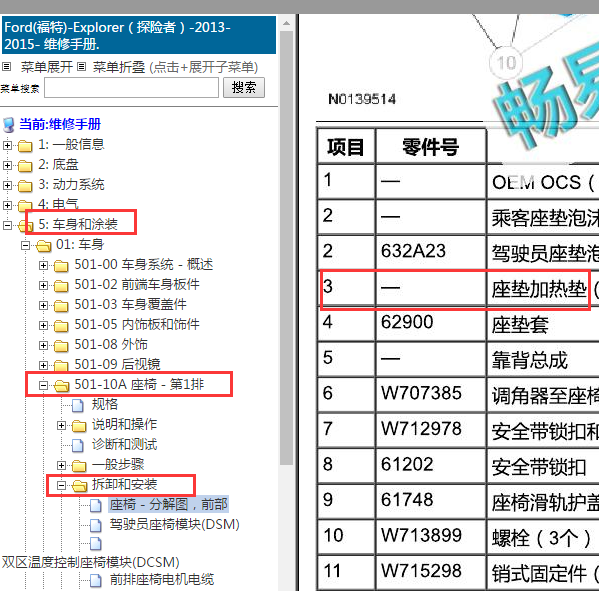Expand the 说明和操作 node
The width and height of the screenshot is (599, 591).
62,425
